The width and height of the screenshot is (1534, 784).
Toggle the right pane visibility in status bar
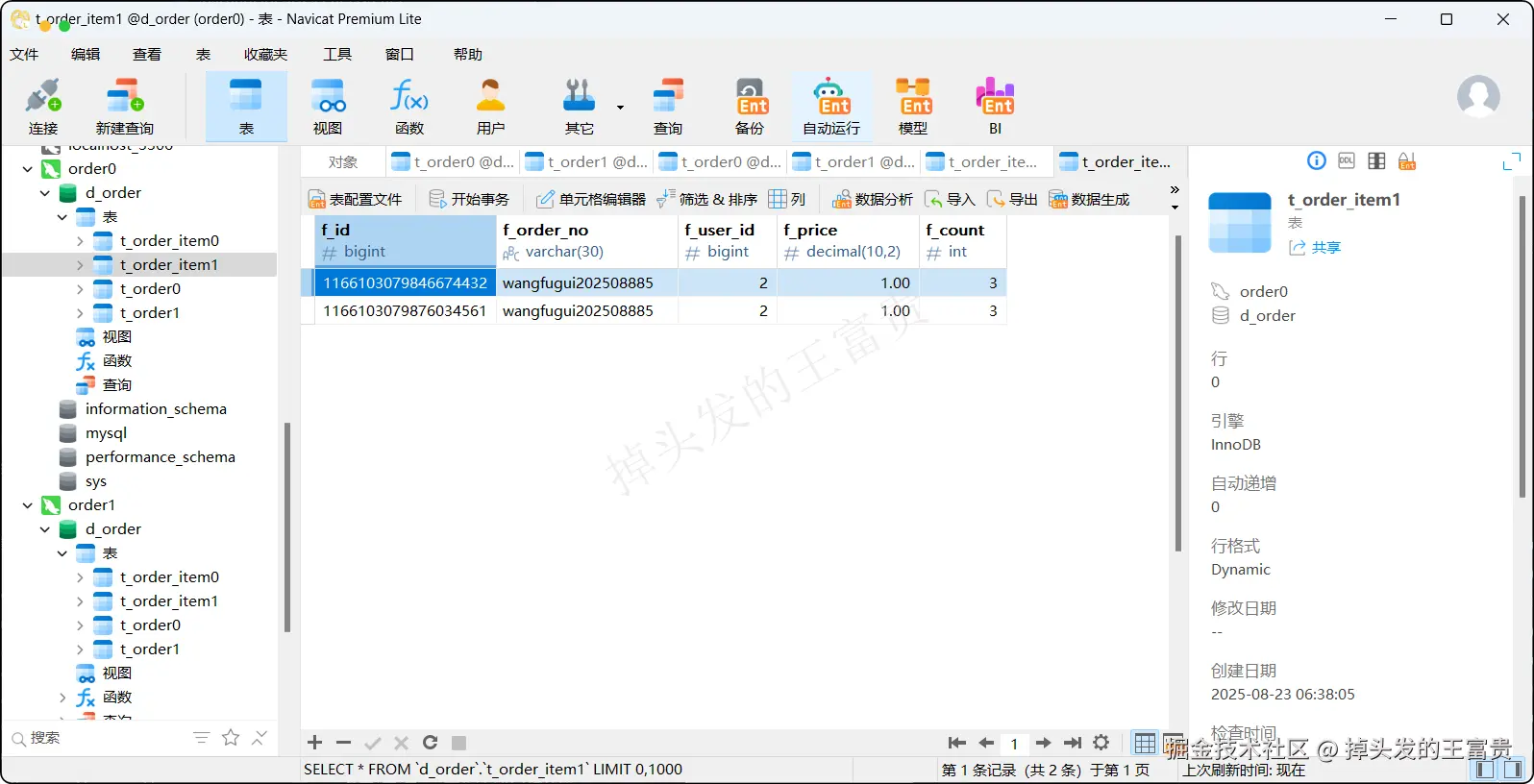pyautogui.click(x=1514, y=770)
